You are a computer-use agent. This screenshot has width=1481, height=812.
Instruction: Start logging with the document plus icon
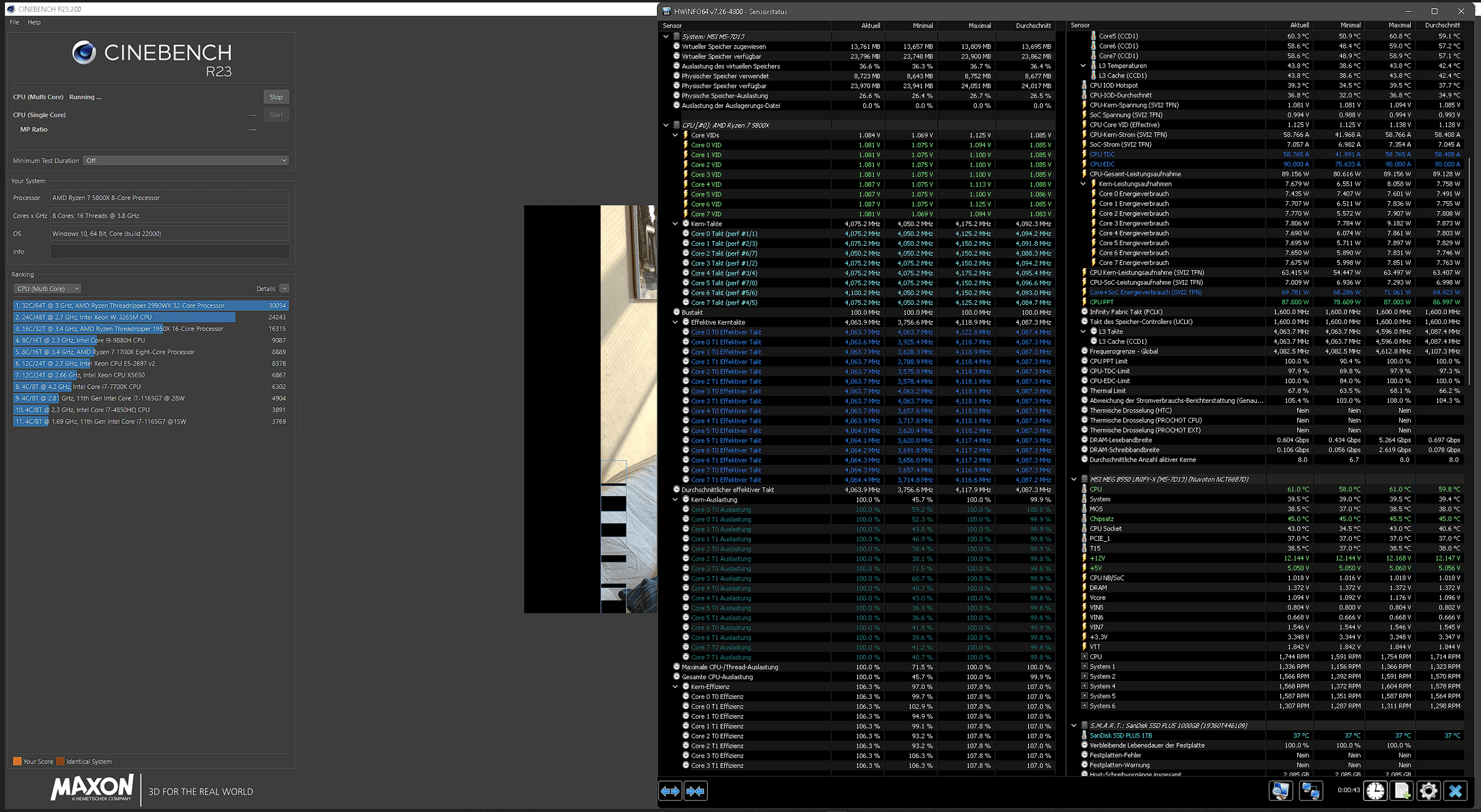(x=1402, y=790)
